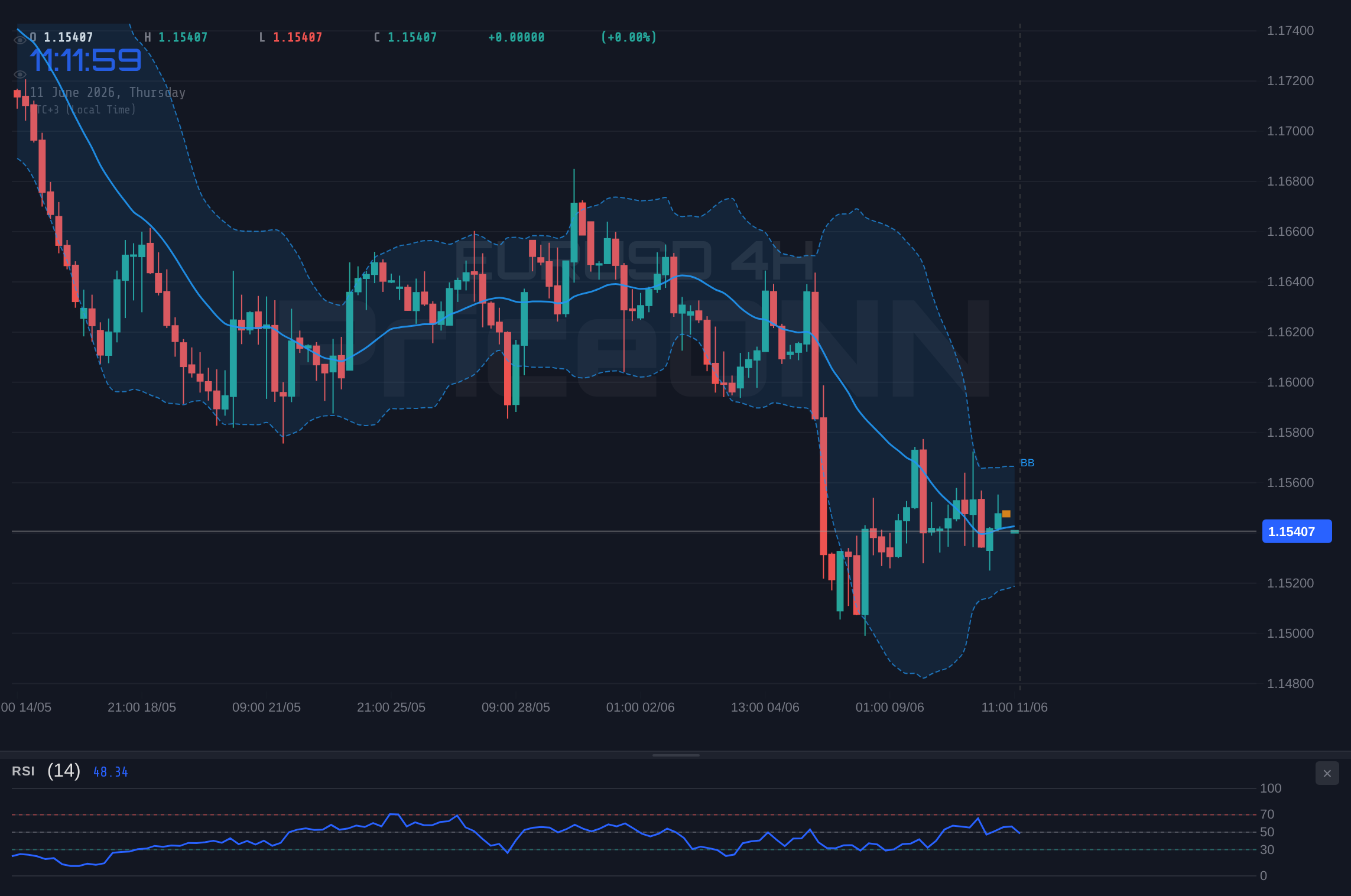Click the 21:00 18/05 time axis label

[142, 707]
